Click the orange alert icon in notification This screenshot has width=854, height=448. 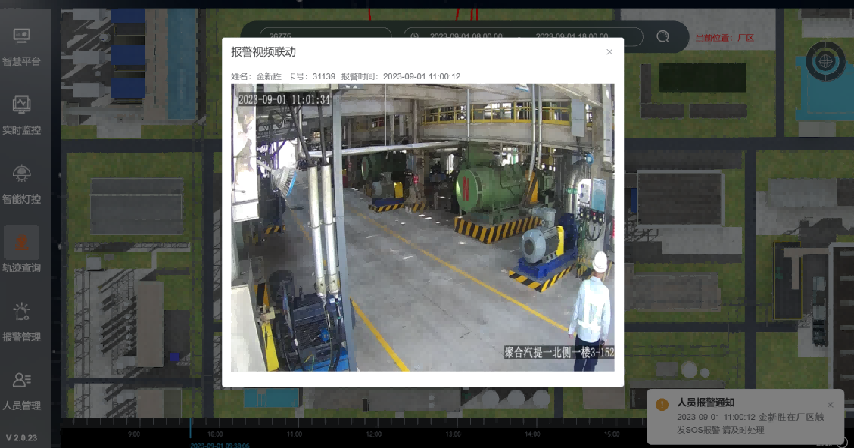[x=662, y=404]
